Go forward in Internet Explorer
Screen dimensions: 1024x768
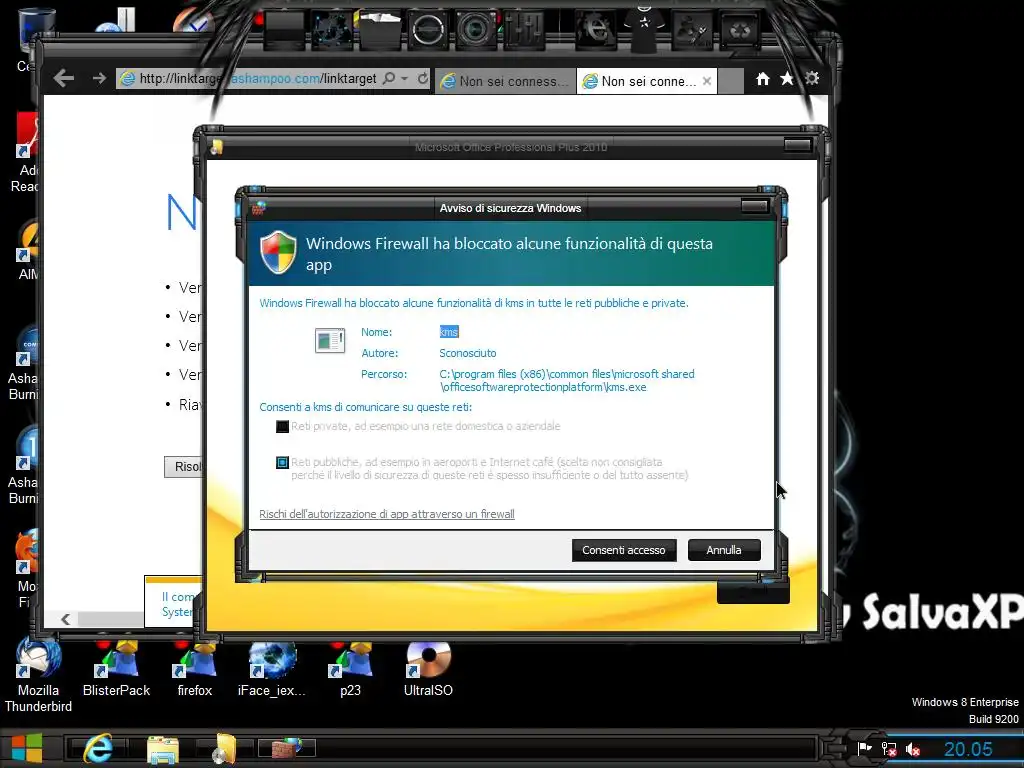99,78
